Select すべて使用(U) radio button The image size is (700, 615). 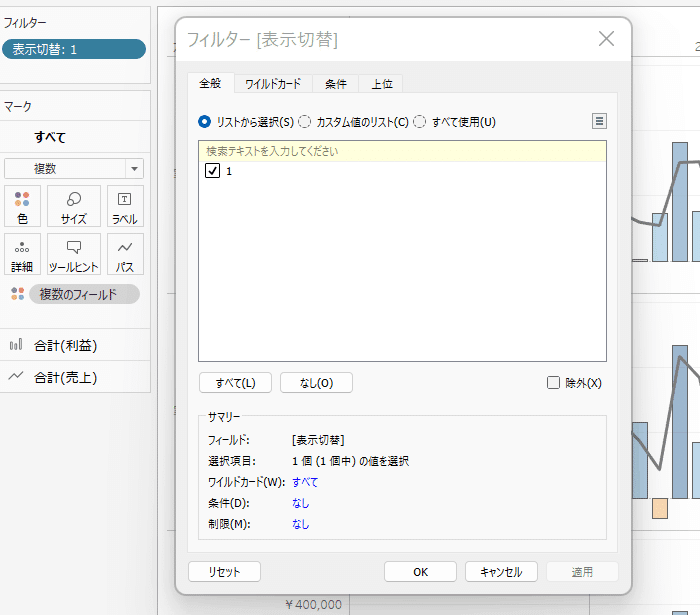point(420,121)
